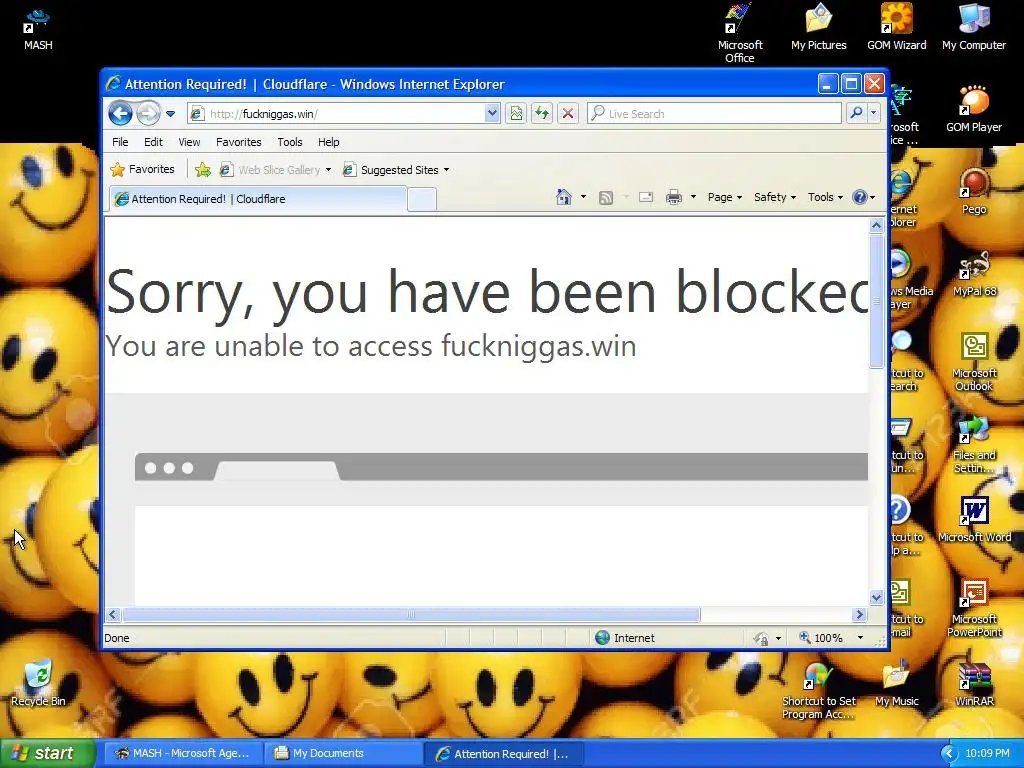This screenshot has width=1024, height=768.
Task: Stop loading with the red X icon
Action: [568, 114]
